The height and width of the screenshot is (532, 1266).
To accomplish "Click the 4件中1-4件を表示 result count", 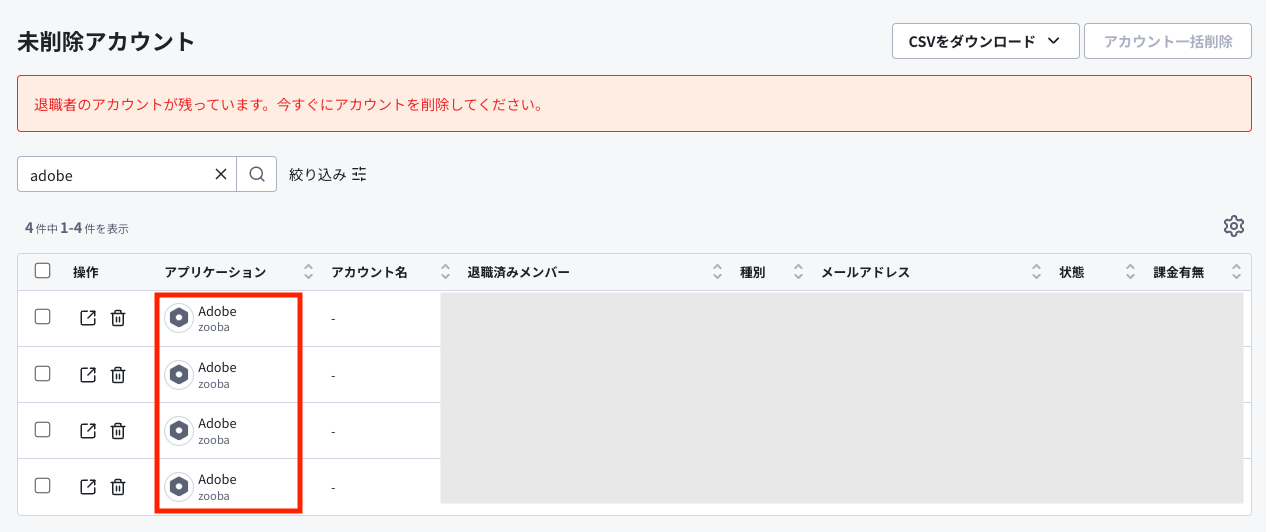I will click(x=77, y=228).
